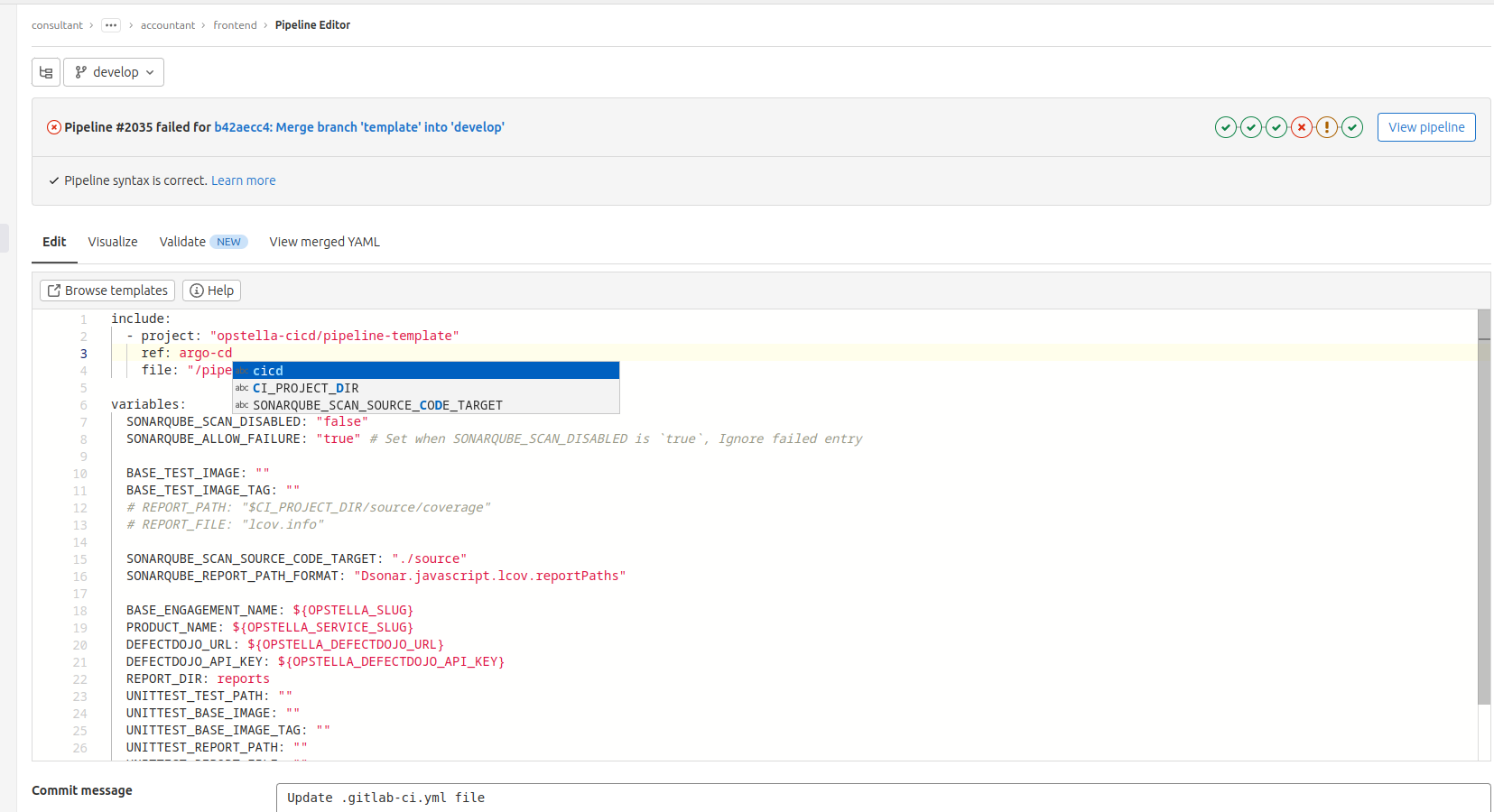Viewport: 1494px width, 812px height.
Task: Open the failed red stage icon
Action: click(1301, 127)
